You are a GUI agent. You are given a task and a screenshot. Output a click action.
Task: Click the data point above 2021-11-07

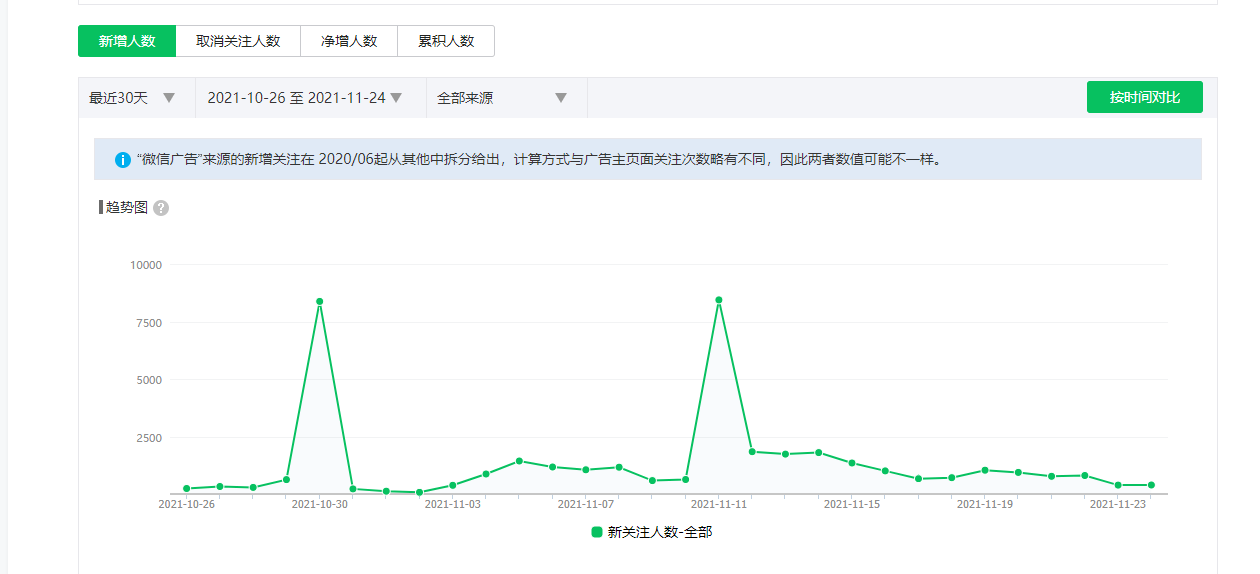(x=586, y=470)
